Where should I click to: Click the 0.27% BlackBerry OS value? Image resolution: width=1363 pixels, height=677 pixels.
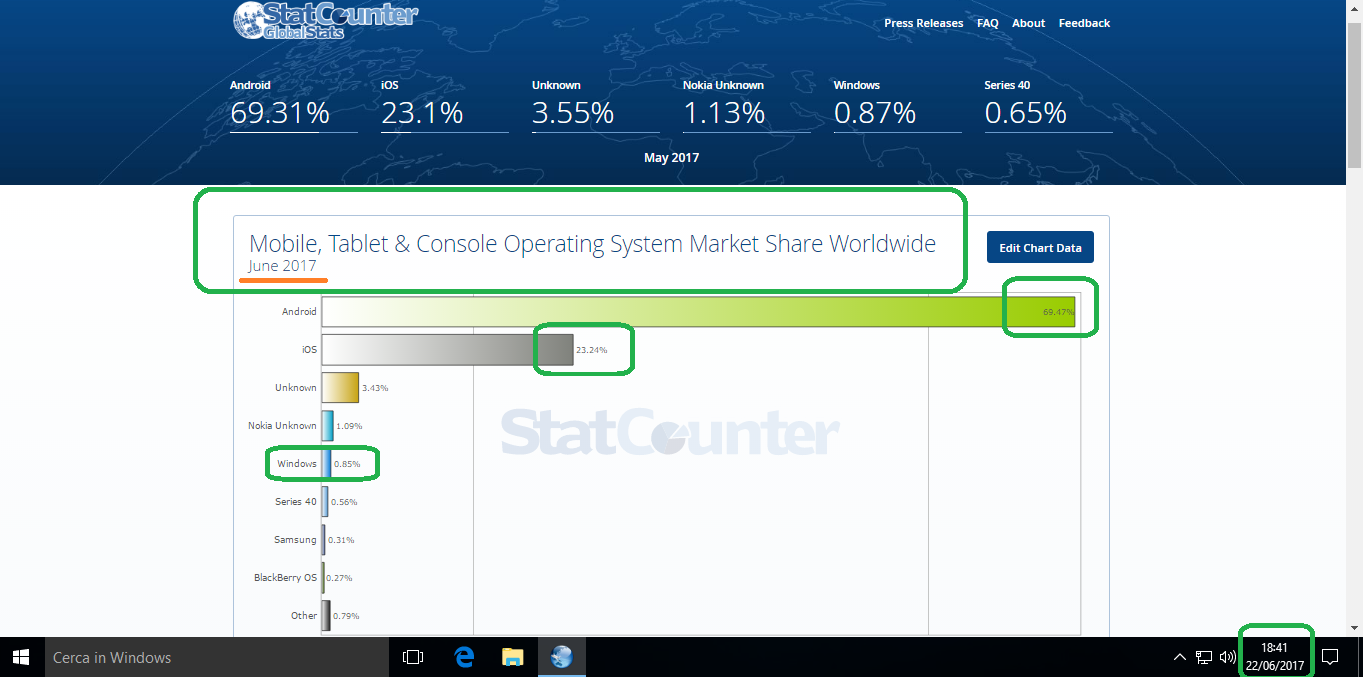339,578
